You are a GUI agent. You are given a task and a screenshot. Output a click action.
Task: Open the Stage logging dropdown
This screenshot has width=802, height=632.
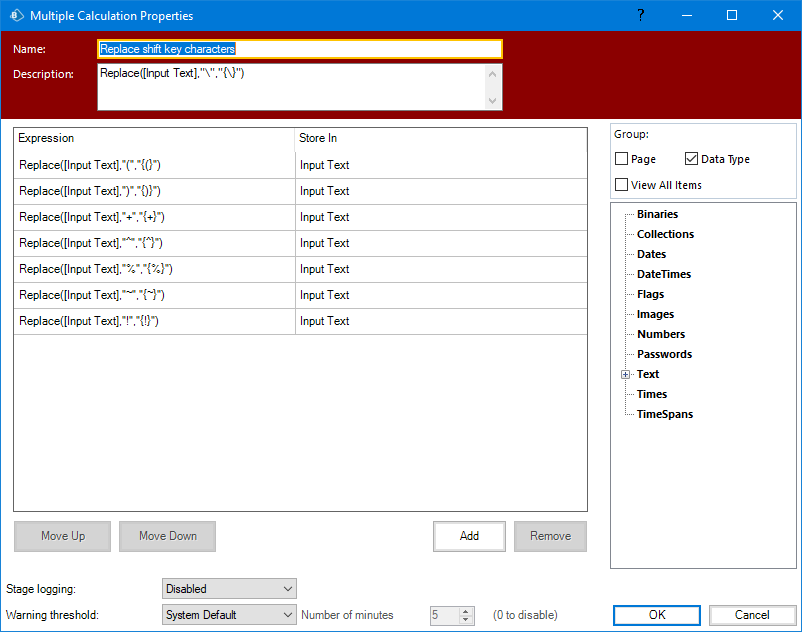(x=229, y=589)
